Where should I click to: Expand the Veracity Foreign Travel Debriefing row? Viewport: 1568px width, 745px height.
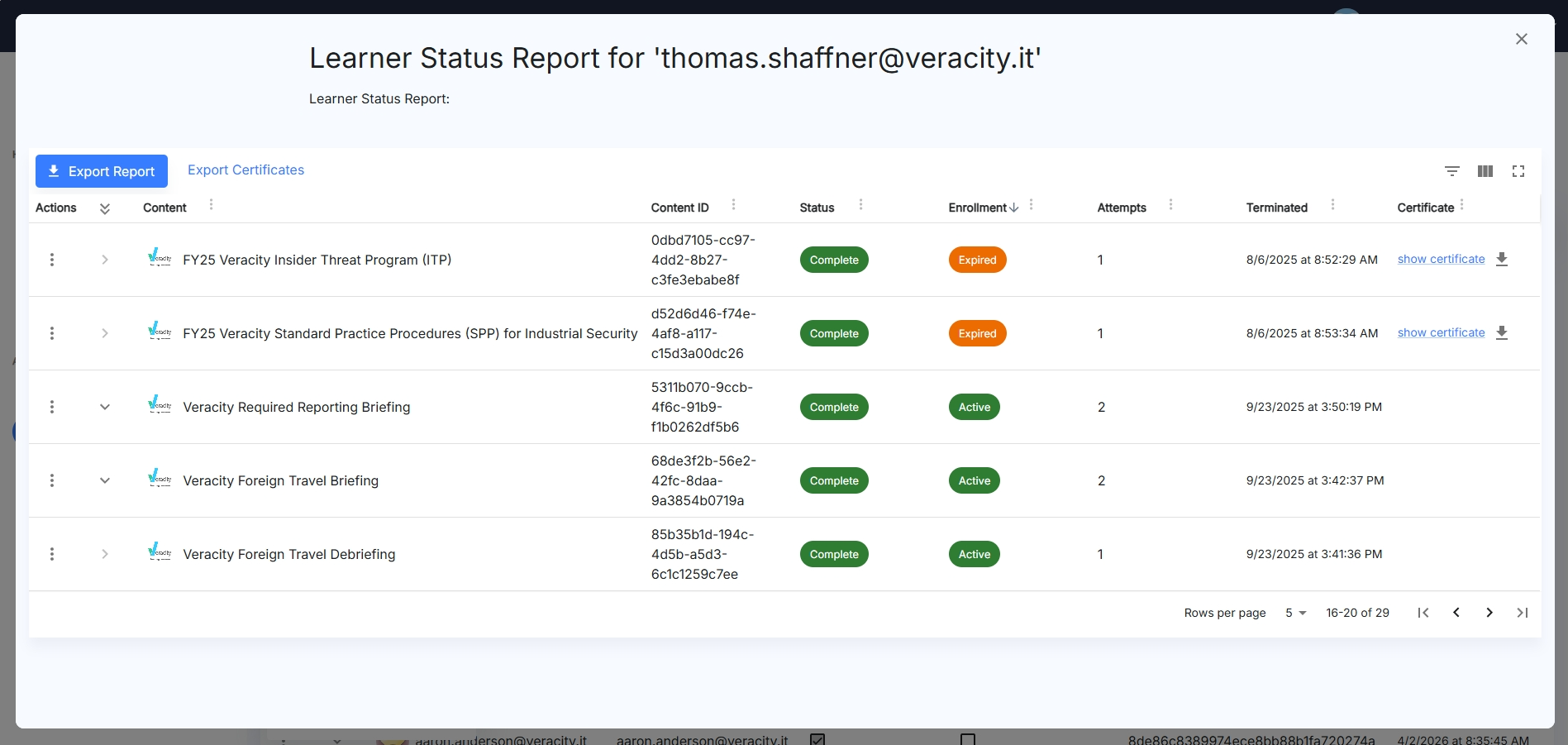(x=105, y=554)
